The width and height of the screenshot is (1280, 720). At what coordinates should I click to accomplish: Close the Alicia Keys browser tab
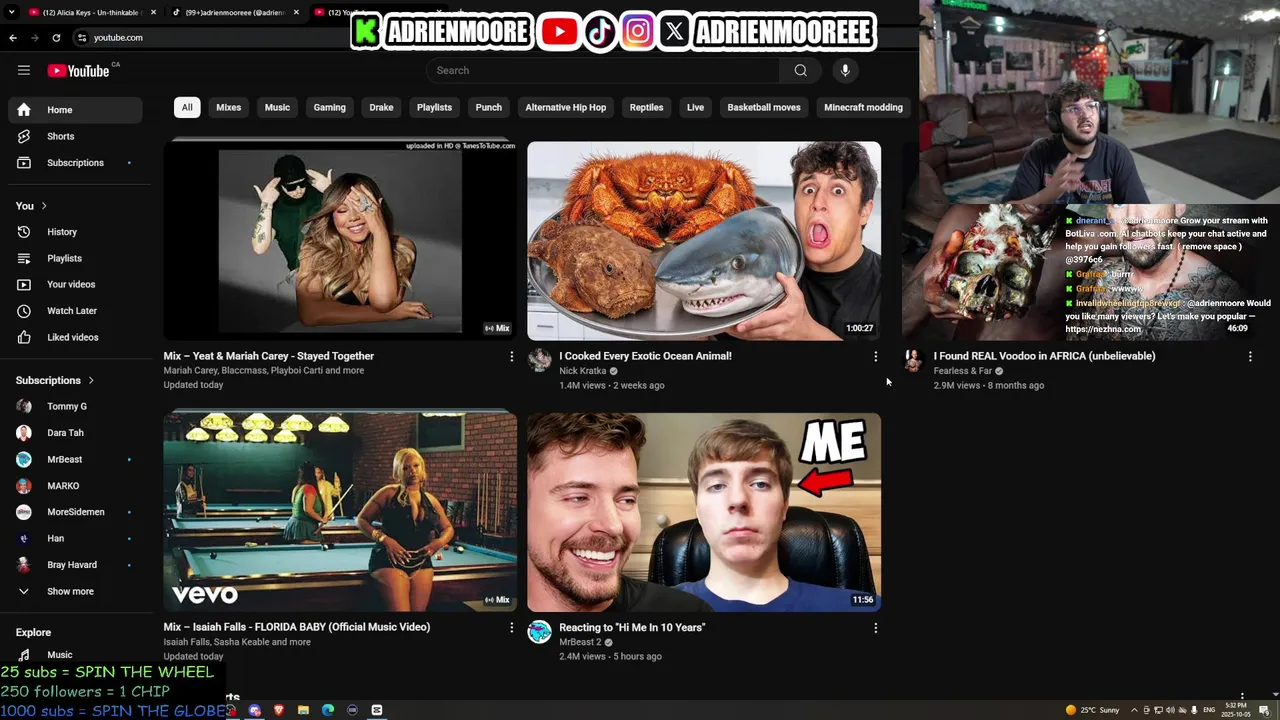153,12
